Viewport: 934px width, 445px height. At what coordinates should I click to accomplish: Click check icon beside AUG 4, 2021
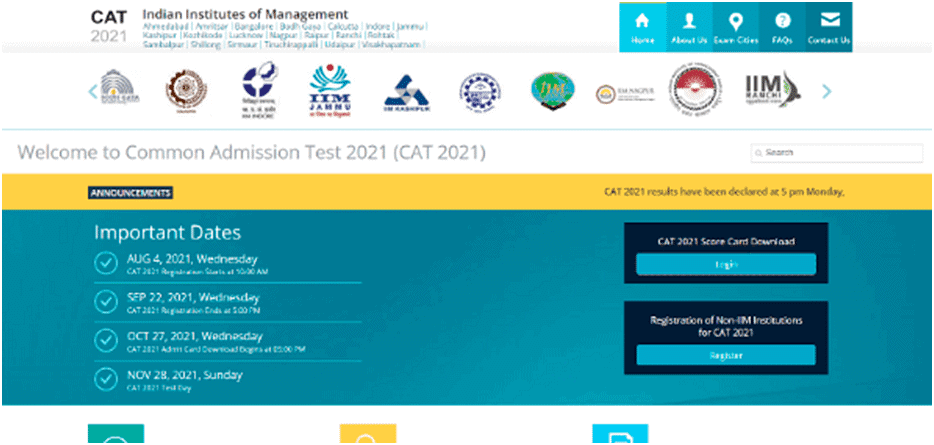pos(106,263)
